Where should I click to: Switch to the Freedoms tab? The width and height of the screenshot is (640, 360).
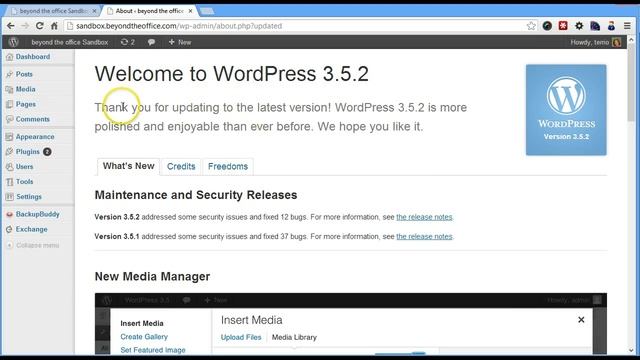click(x=228, y=167)
